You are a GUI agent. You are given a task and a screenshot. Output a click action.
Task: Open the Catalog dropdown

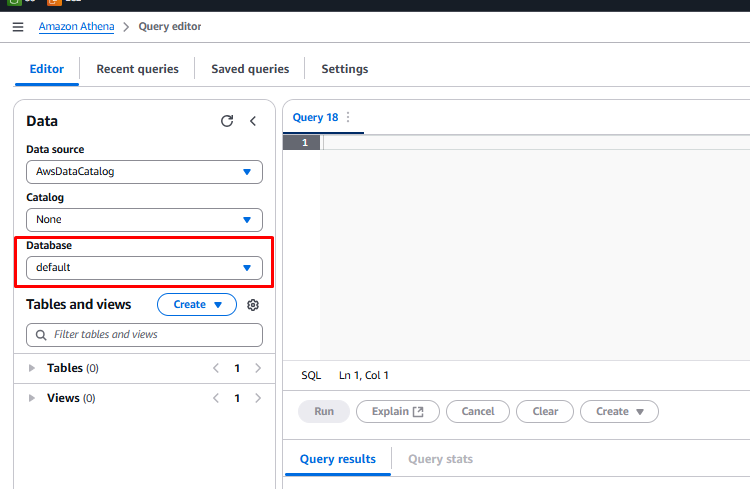click(144, 219)
